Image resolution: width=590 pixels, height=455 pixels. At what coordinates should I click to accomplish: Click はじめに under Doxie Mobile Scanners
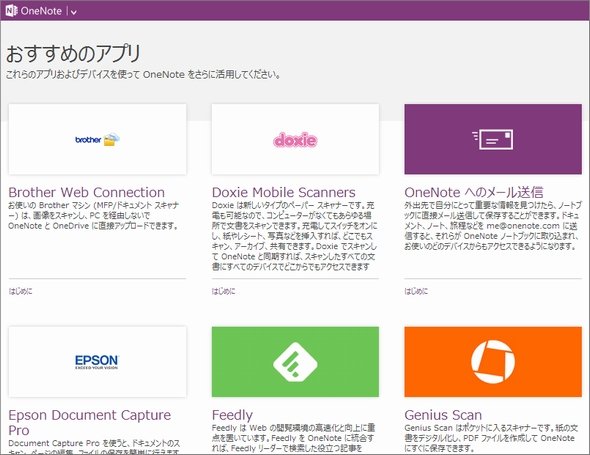pyautogui.click(x=224, y=291)
